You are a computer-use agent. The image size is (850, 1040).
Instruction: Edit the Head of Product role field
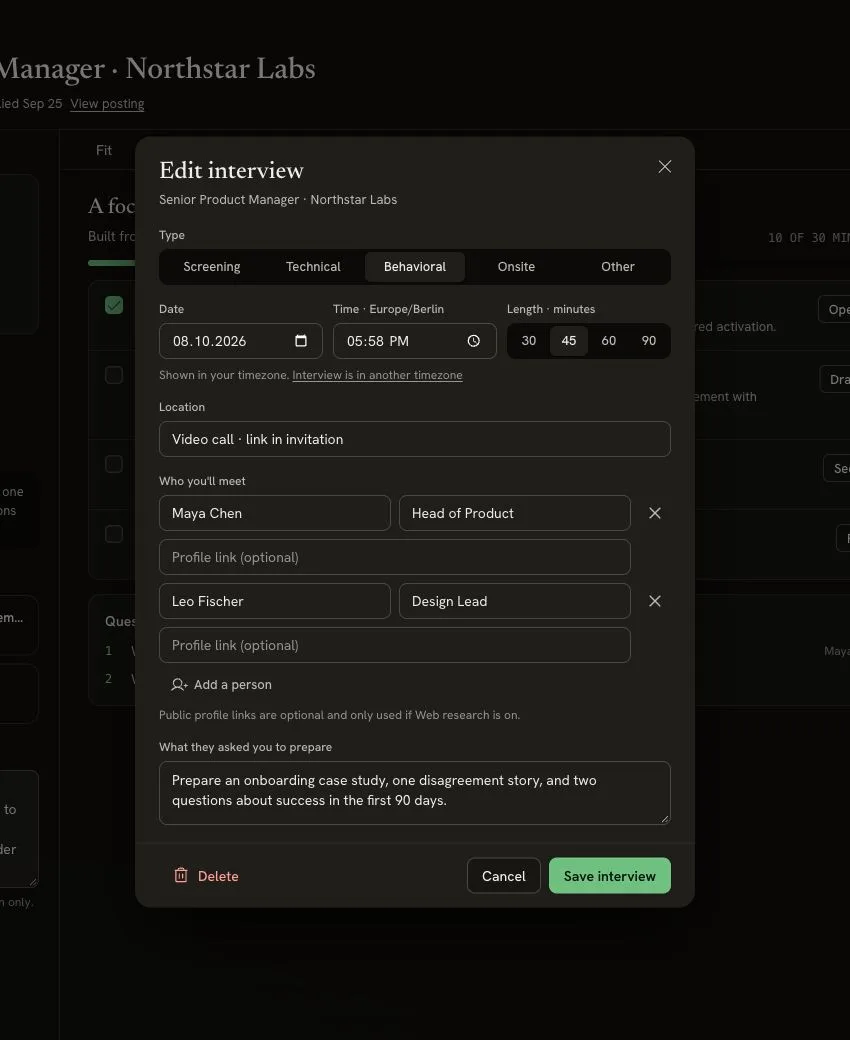tap(515, 513)
